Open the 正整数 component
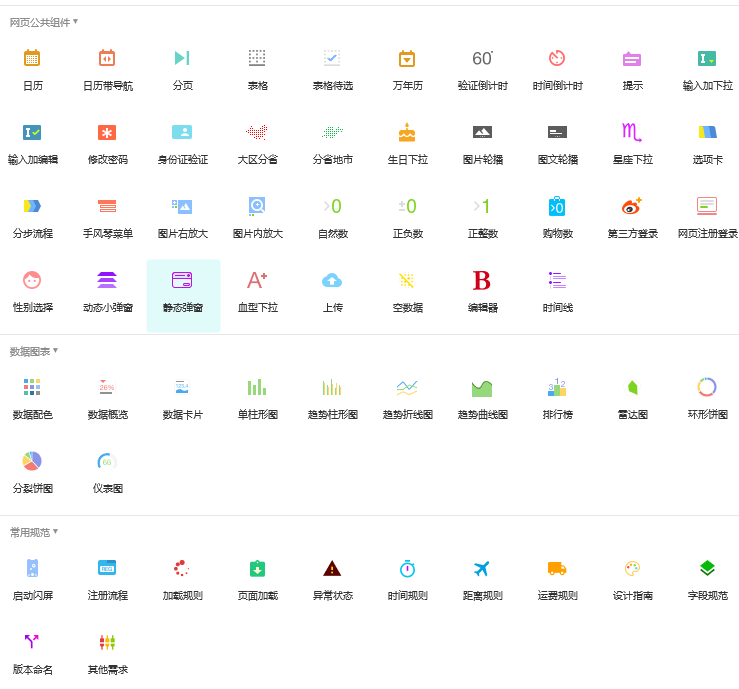 click(482, 206)
